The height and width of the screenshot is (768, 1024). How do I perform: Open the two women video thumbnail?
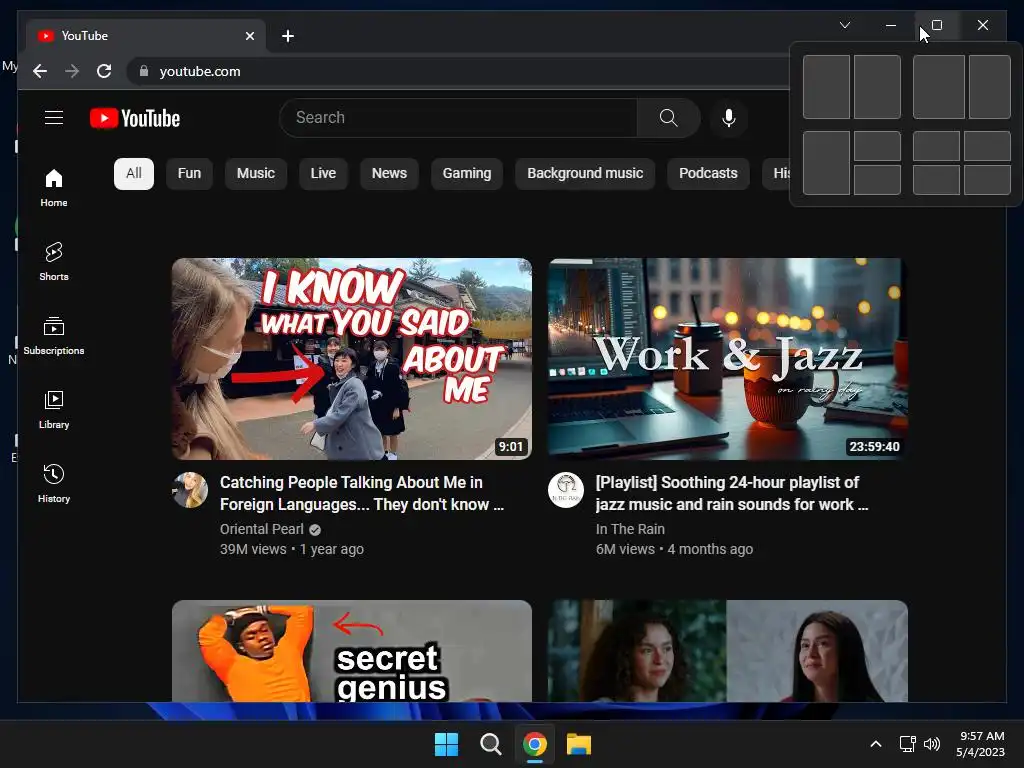(x=728, y=651)
